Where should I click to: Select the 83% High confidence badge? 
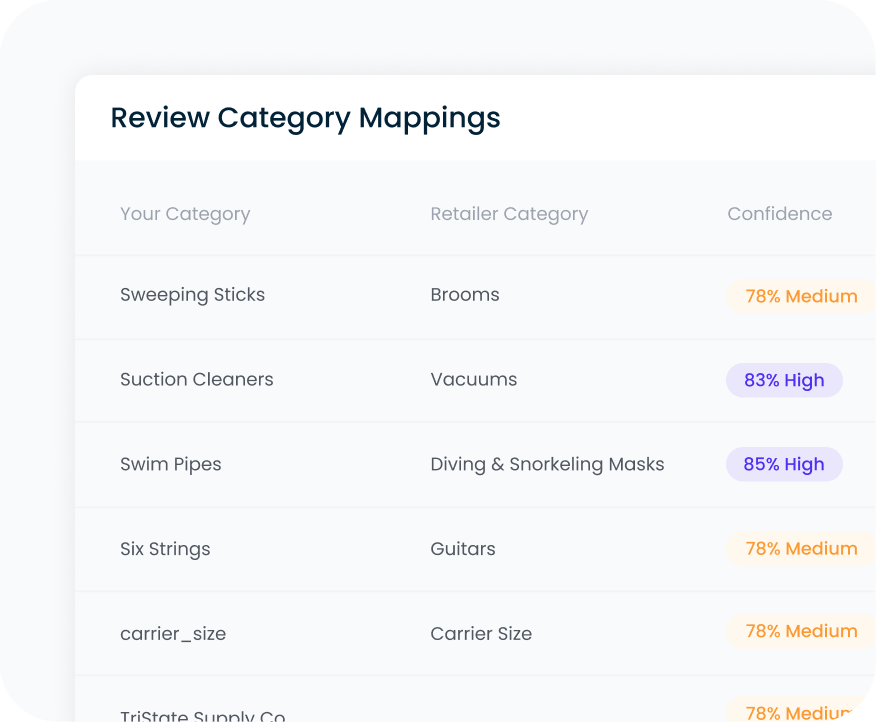tap(784, 380)
